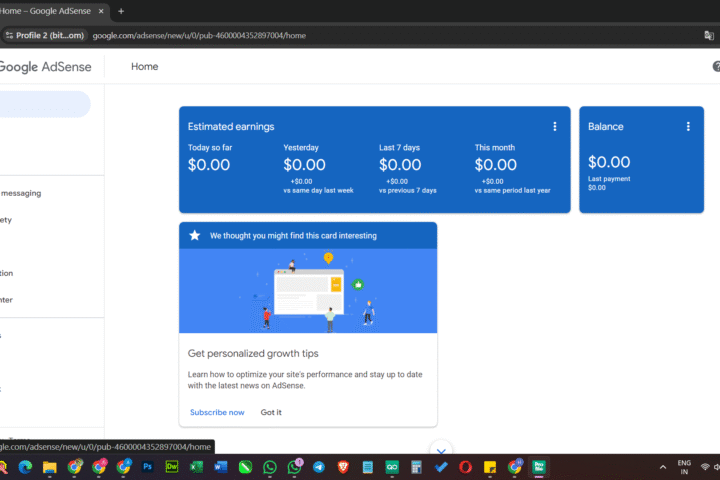Dismiss the card with Got it
This screenshot has height=480, width=720.
point(271,412)
